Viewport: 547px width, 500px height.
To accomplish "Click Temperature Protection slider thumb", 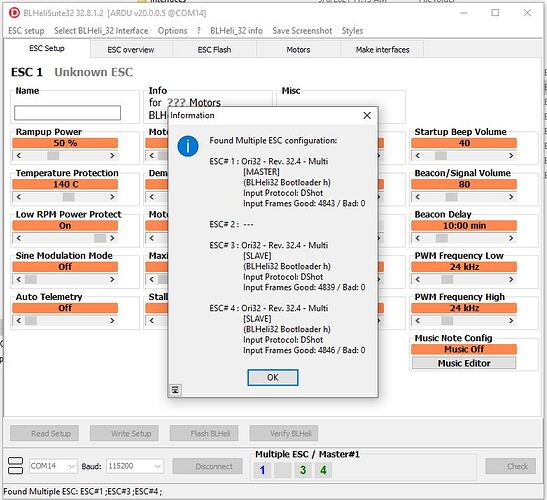I will point(68,197).
